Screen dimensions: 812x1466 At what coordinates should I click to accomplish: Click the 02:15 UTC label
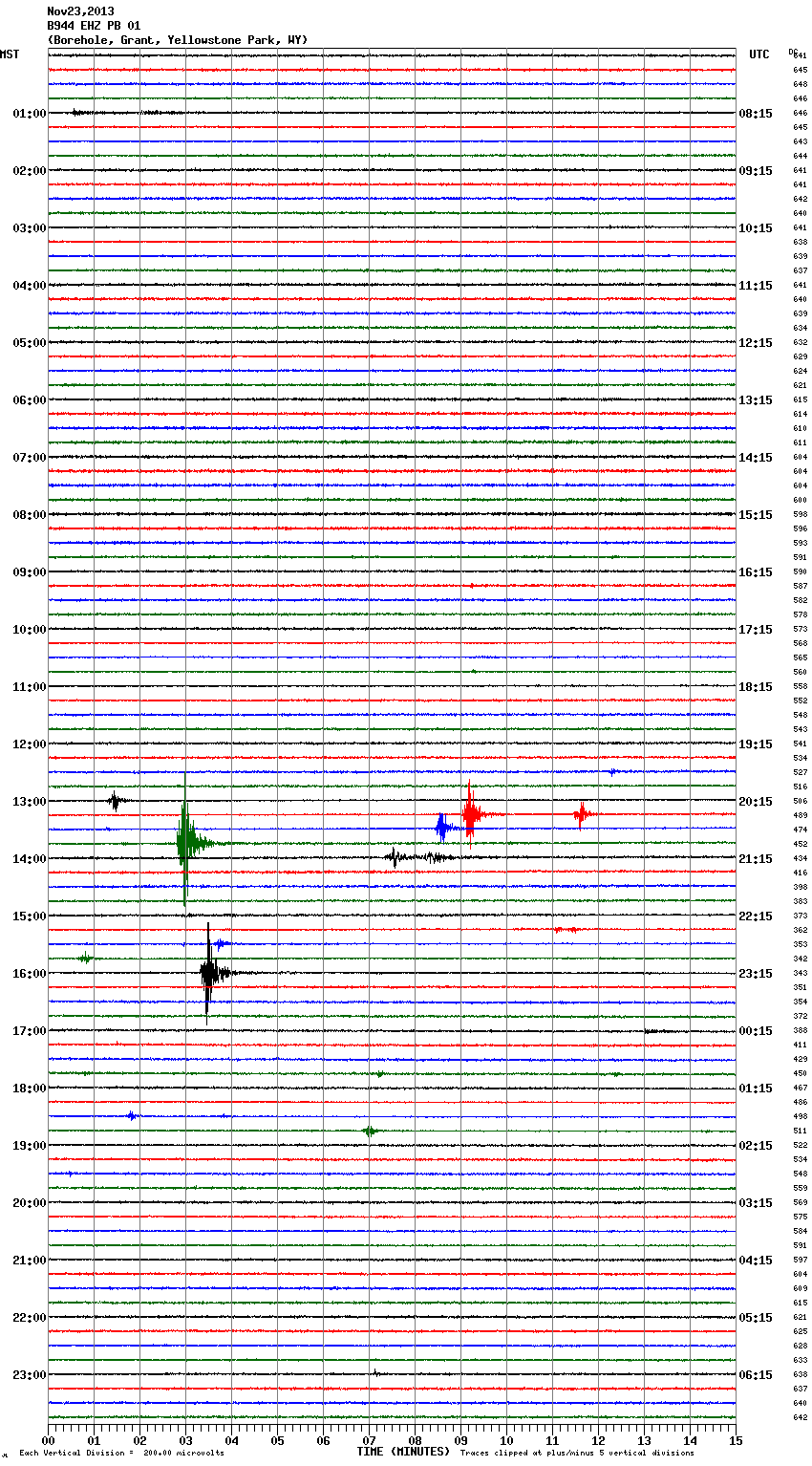pyautogui.click(x=756, y=1146)
